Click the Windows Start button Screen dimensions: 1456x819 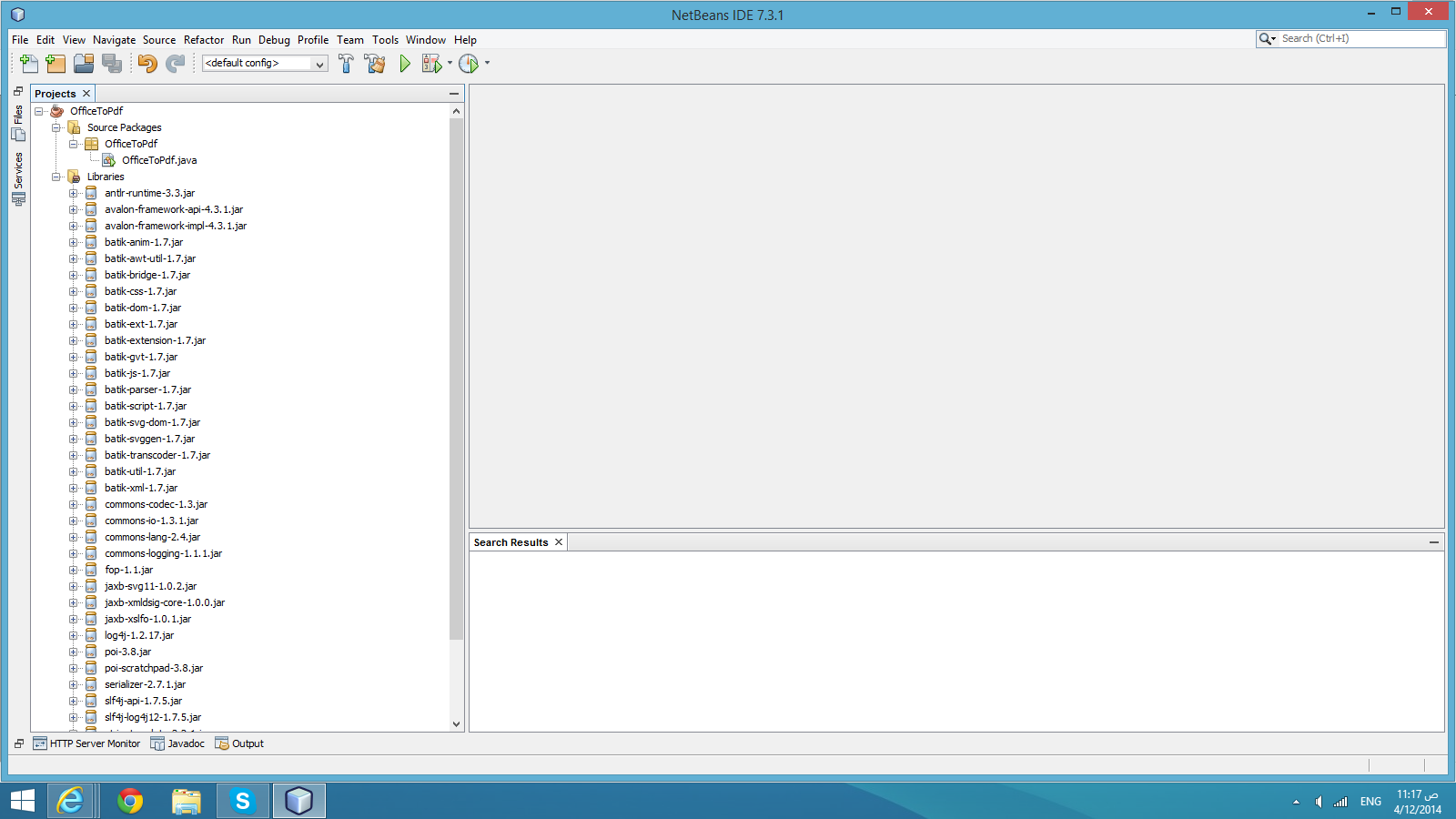point(22,801)
